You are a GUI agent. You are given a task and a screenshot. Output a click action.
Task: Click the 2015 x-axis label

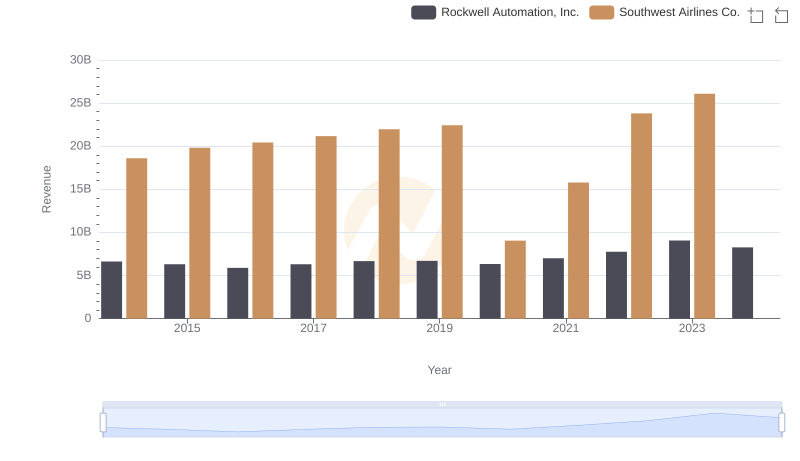pos(187,328)
